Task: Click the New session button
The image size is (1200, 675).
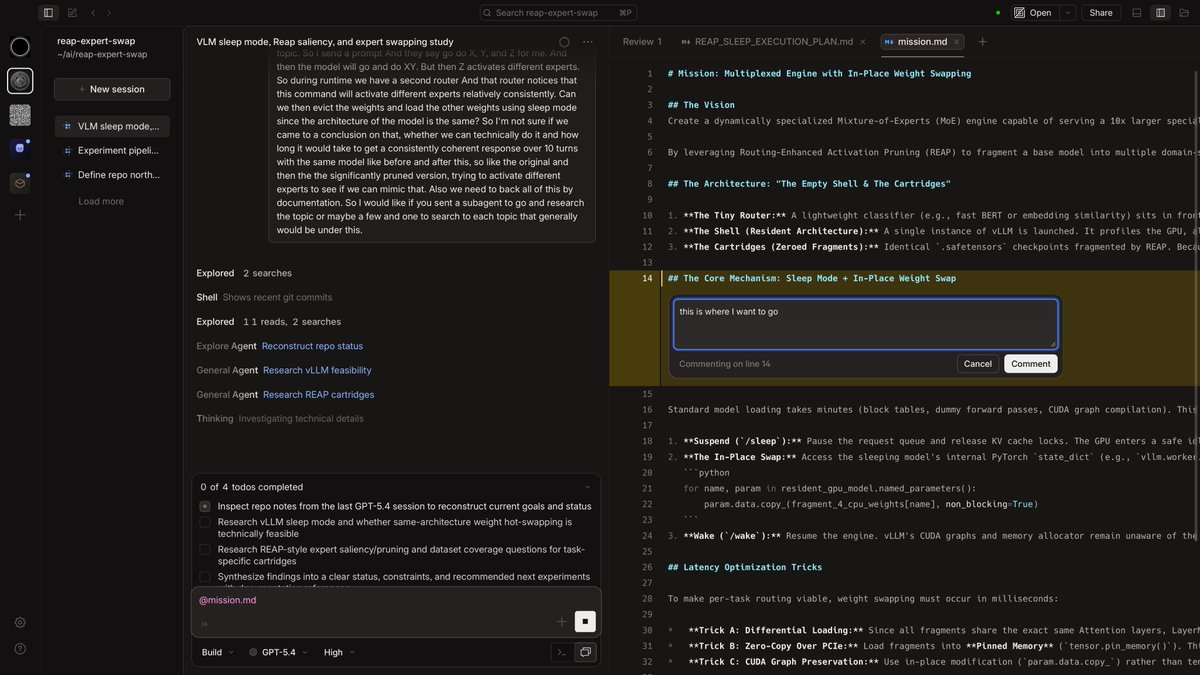Action: point(112,89)
